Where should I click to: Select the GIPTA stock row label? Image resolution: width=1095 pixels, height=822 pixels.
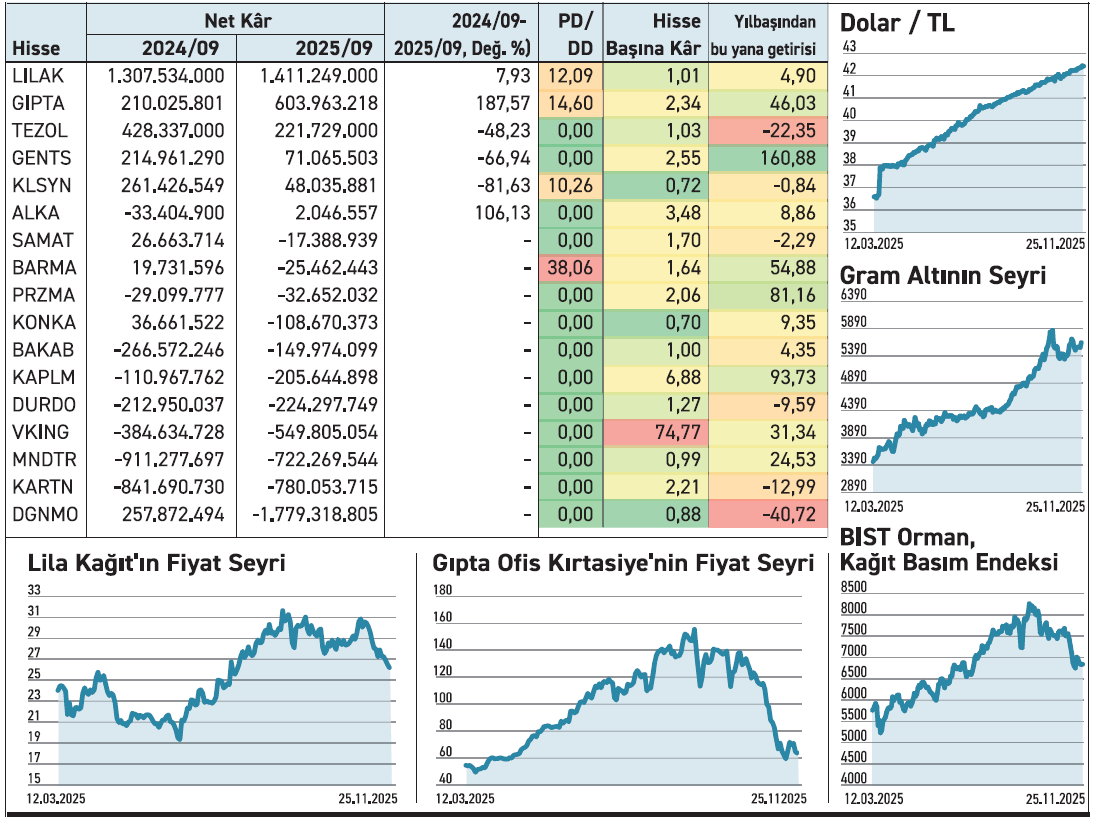click(38, 103)
